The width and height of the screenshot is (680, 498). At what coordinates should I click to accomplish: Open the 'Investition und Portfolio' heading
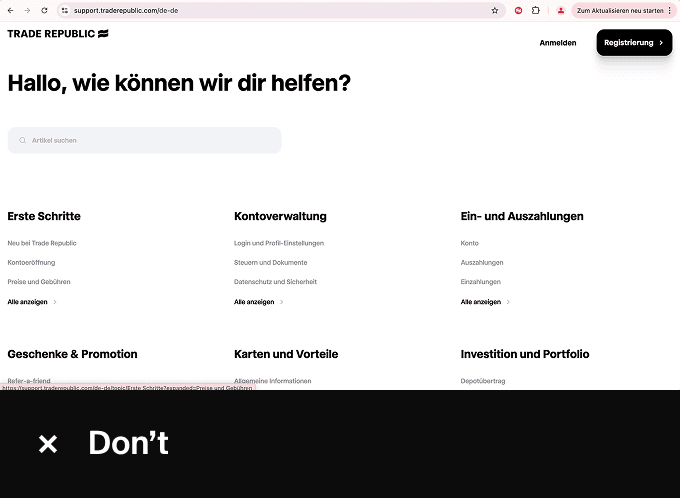coord(525,354)
